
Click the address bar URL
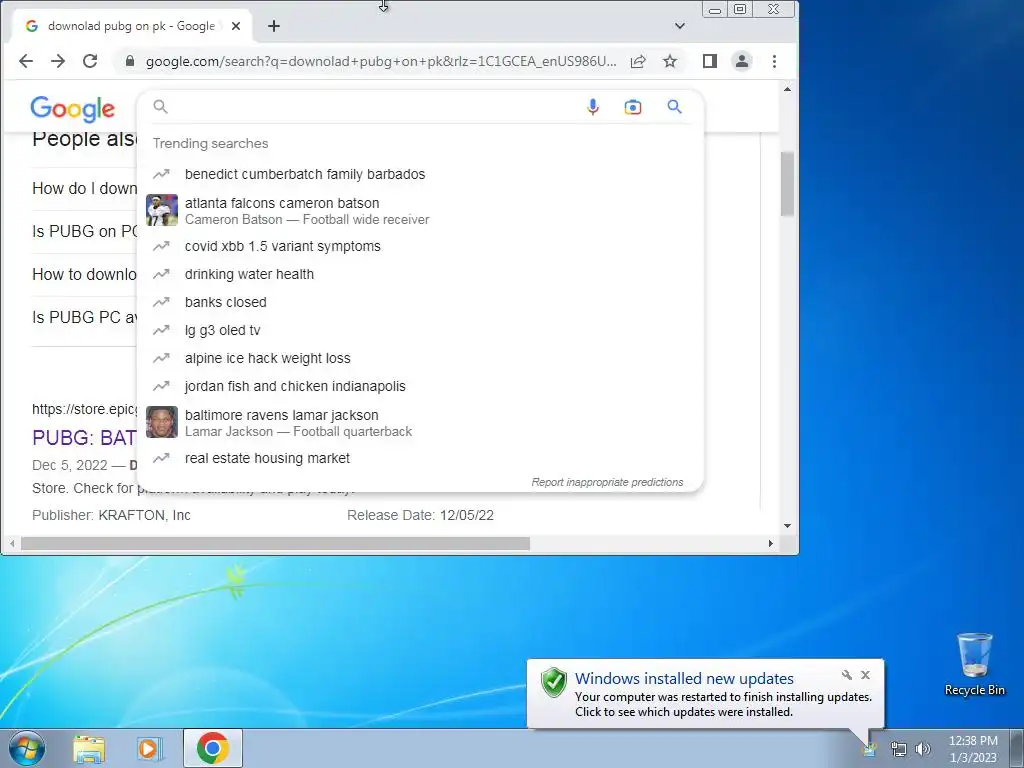coord(381,61)
